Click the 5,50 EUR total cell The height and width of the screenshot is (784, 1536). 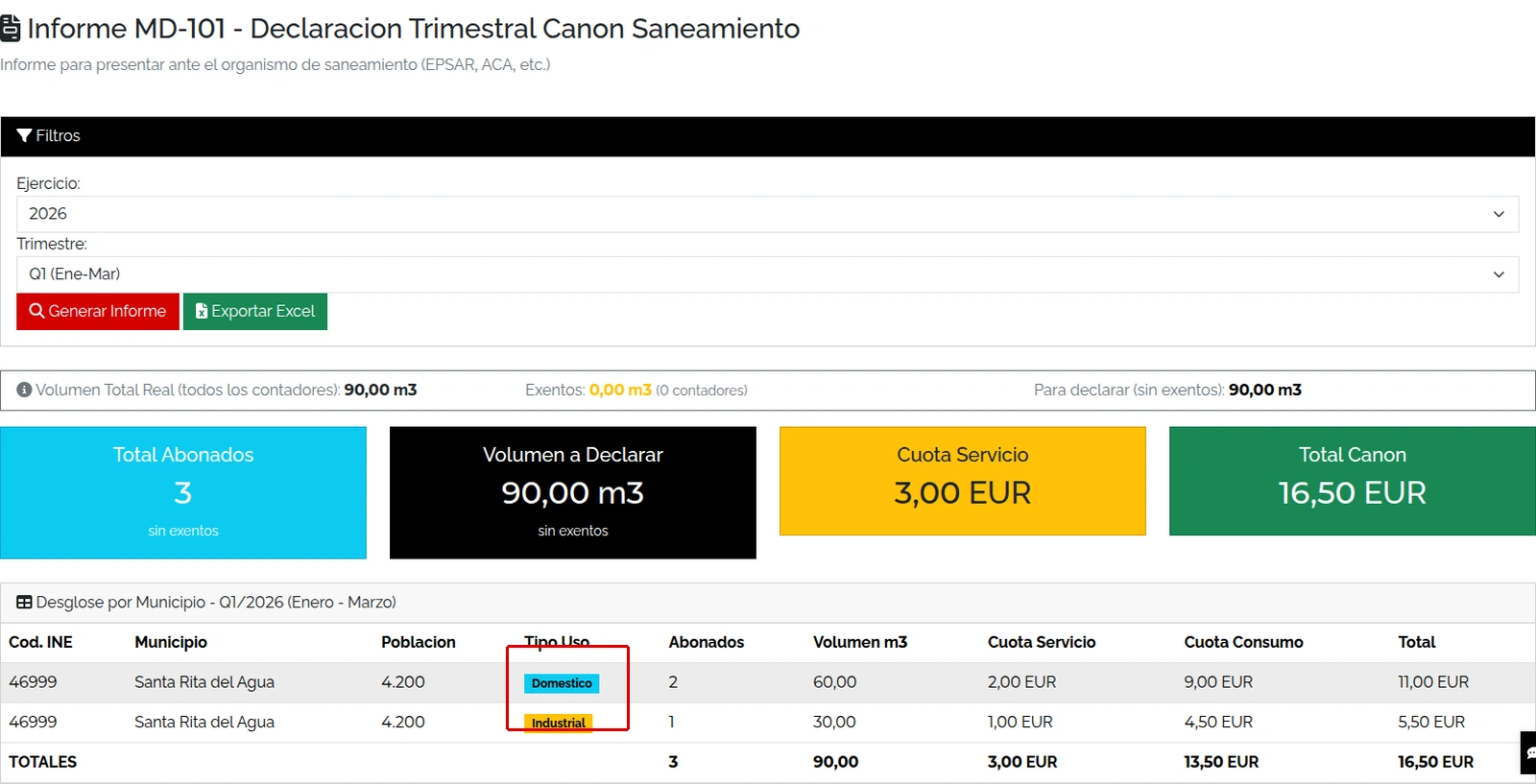click(1431, 722)
